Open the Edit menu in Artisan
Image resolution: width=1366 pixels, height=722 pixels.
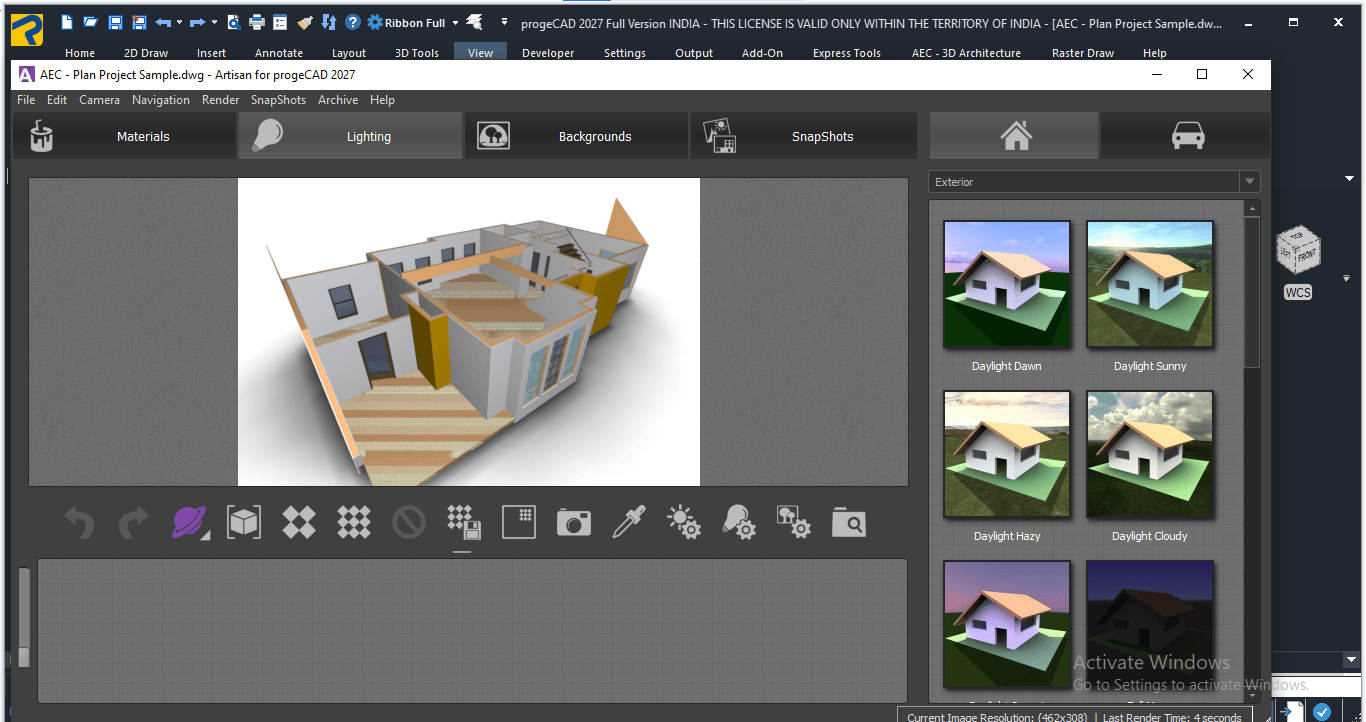[x=57, y=100]
